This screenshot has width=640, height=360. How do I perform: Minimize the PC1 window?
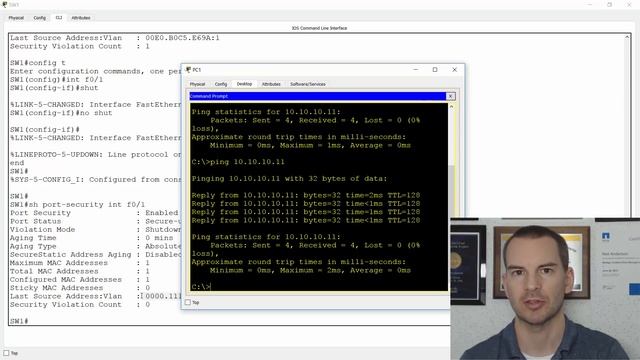[416, 70]
